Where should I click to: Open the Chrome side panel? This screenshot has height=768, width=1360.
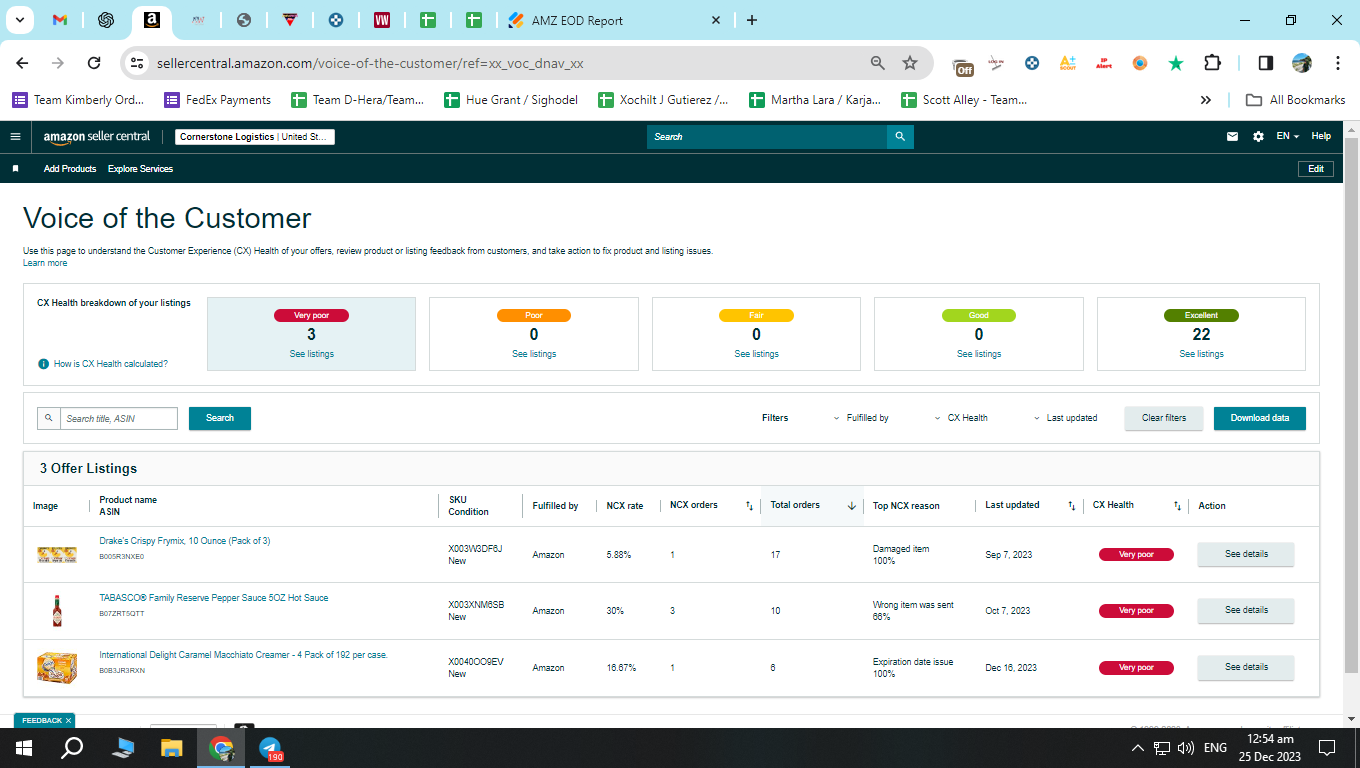(1266, 63)
